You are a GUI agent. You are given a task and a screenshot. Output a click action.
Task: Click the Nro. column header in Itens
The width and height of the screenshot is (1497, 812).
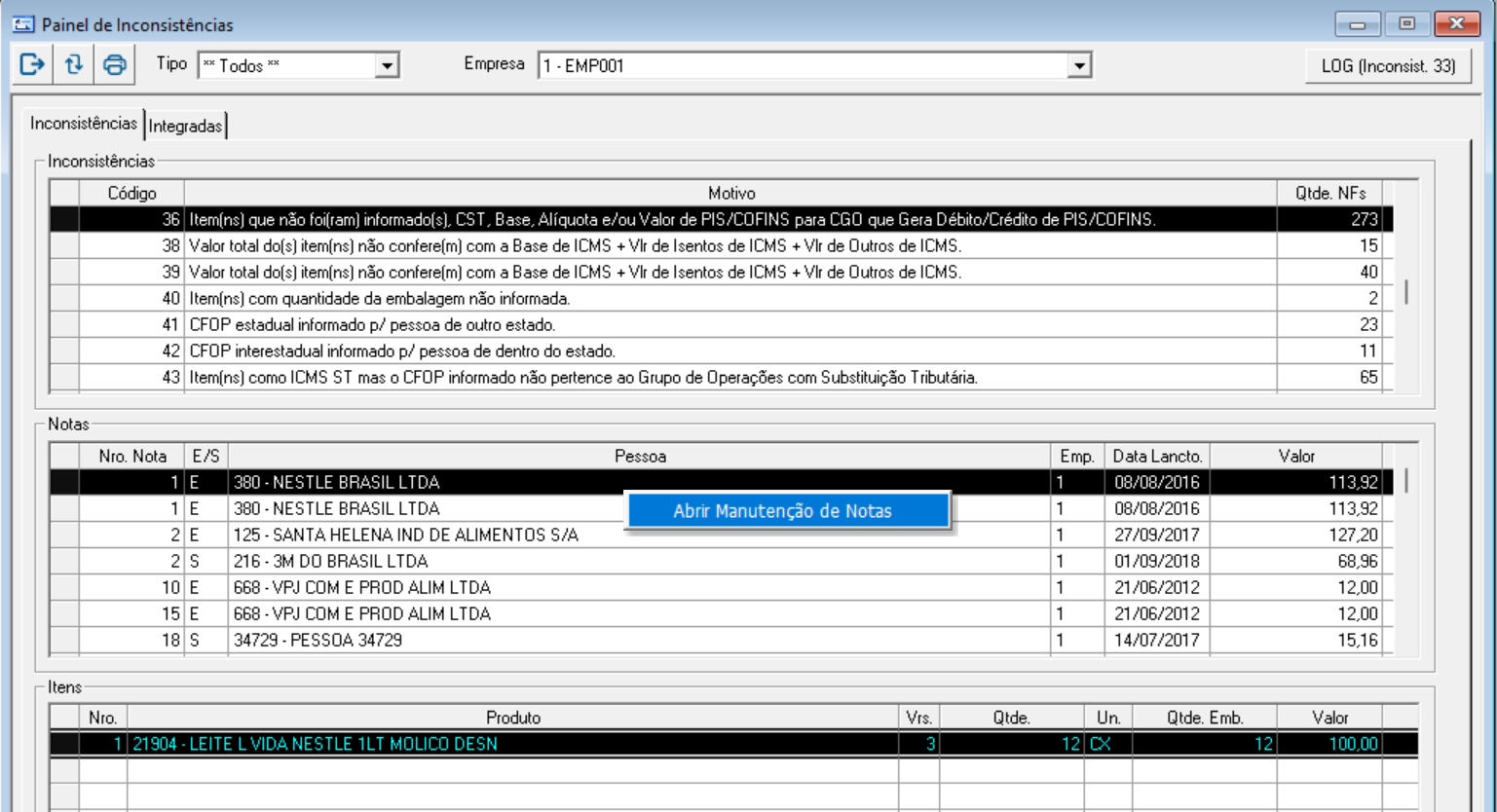point(103,718)
